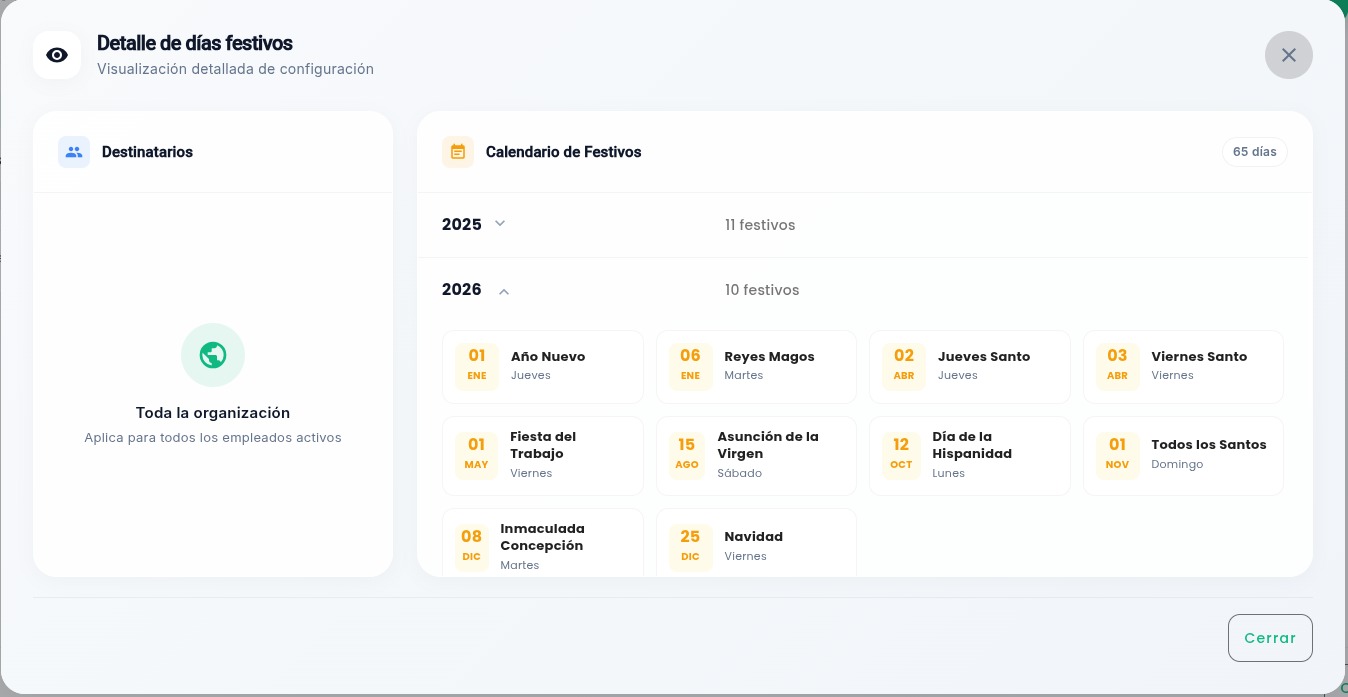Select the Reyes Magos holiday card
1348x697 pixels.
tap(756, 366)
